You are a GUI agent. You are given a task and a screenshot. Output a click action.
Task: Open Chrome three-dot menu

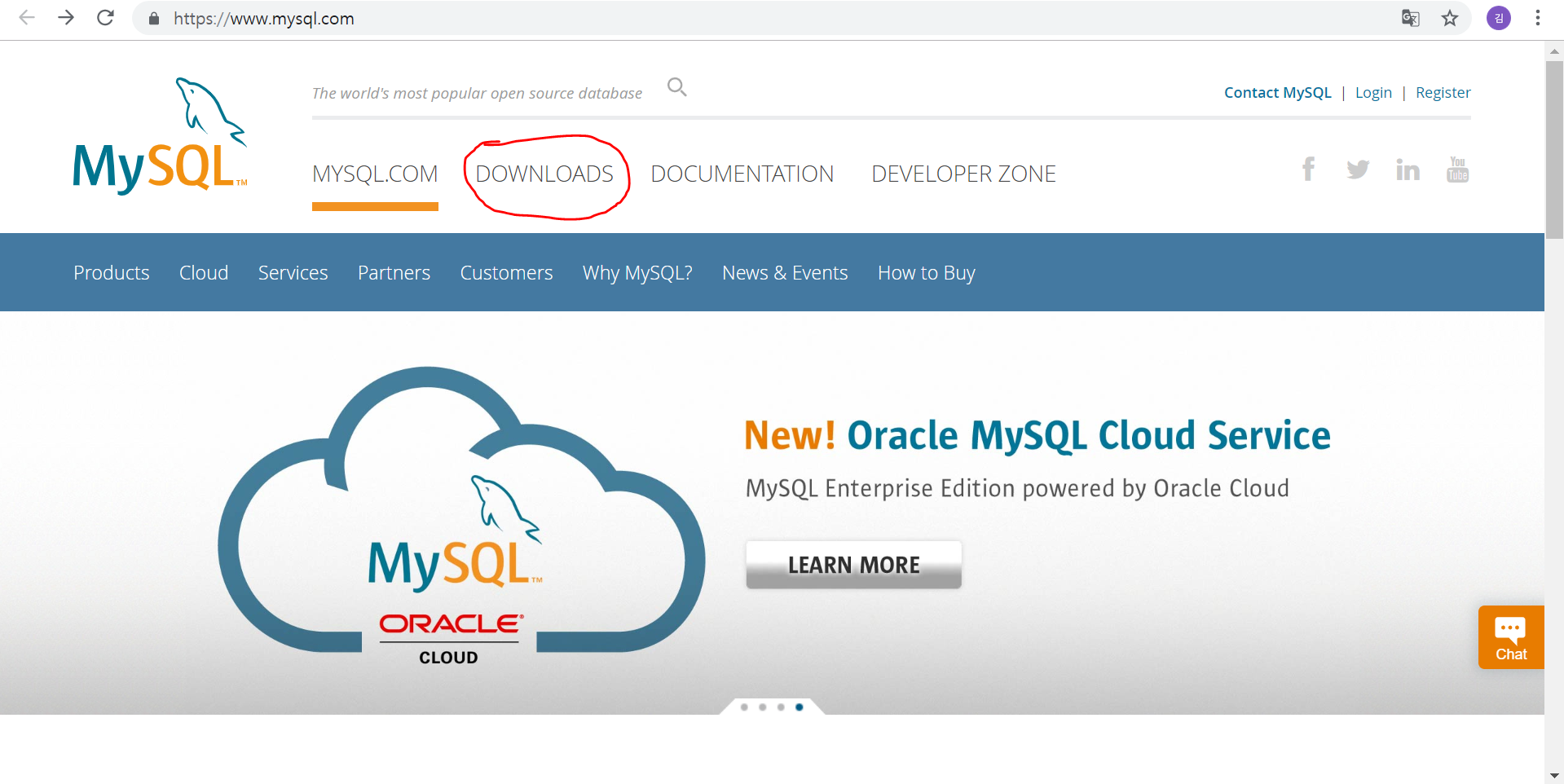1538,18
